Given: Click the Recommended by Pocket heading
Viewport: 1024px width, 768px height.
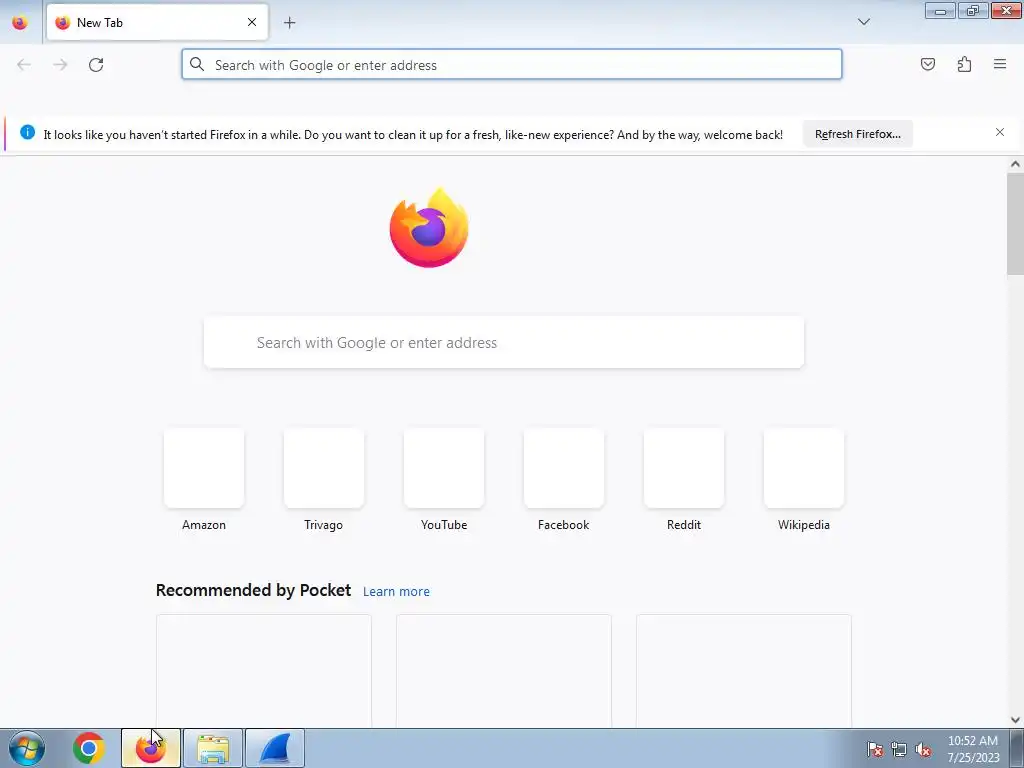Looking at the screenshot, I should click(253, 590).
